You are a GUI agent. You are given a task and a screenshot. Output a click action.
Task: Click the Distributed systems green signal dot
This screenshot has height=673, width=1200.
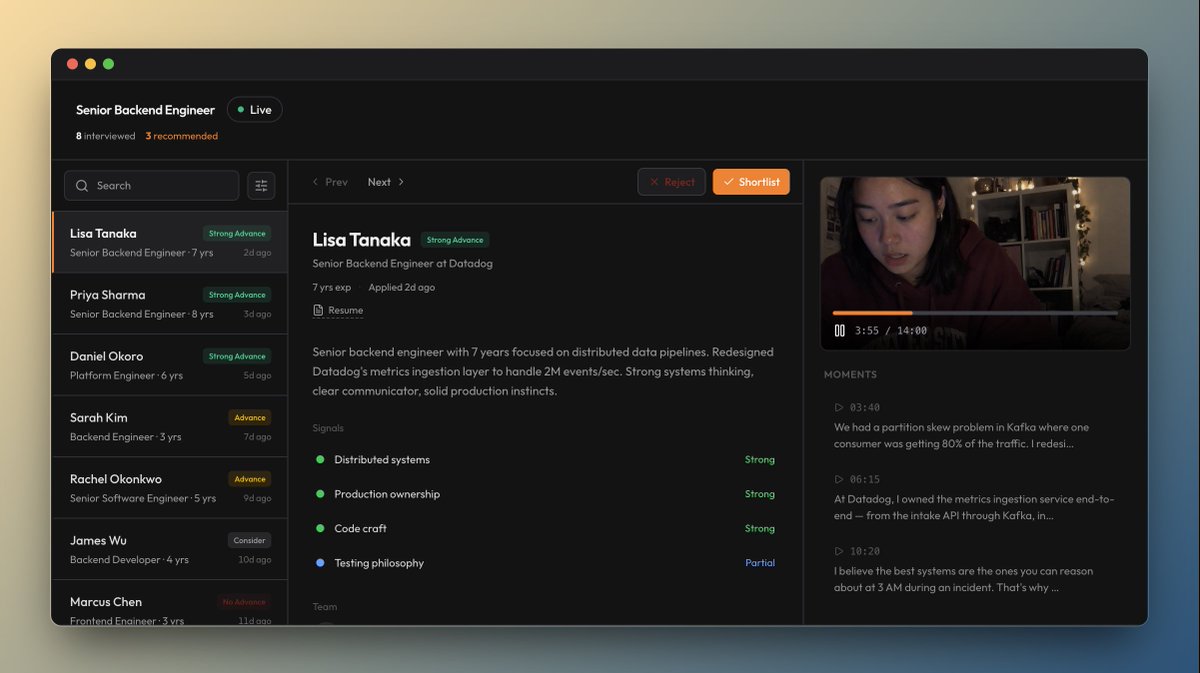[x=320, y=460]
